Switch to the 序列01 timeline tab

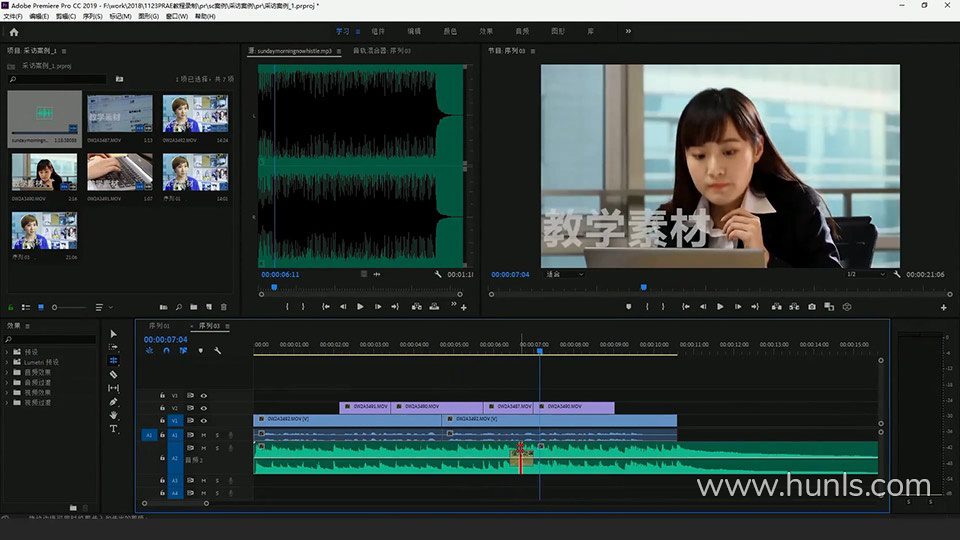[x=159, y=326]
